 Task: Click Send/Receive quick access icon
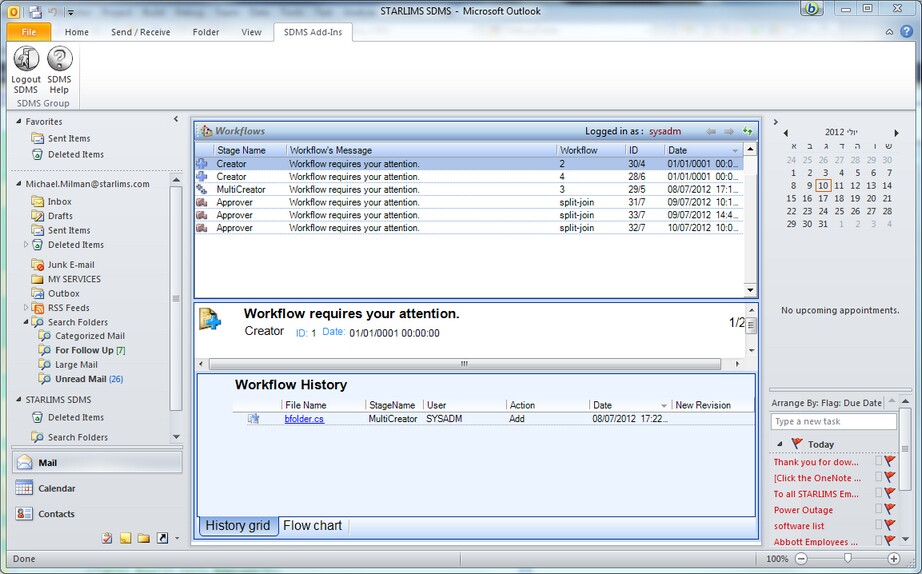[35, 11]
